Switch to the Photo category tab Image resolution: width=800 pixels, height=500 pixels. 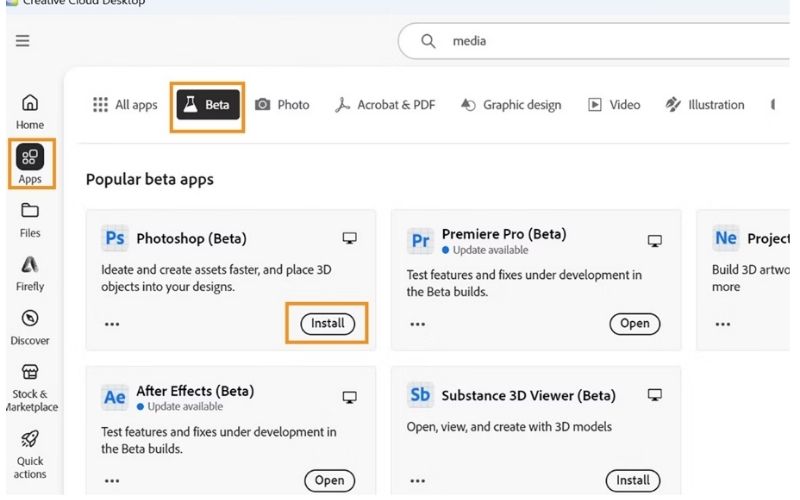[282, 105]
